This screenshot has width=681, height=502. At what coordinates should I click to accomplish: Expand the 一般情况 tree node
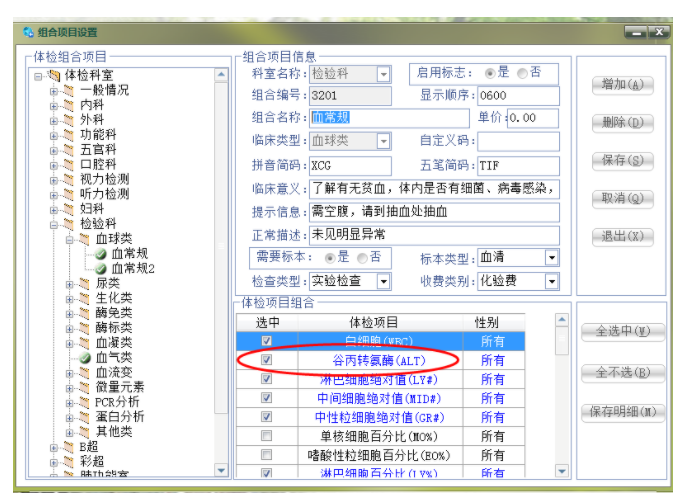pos(53,92)
